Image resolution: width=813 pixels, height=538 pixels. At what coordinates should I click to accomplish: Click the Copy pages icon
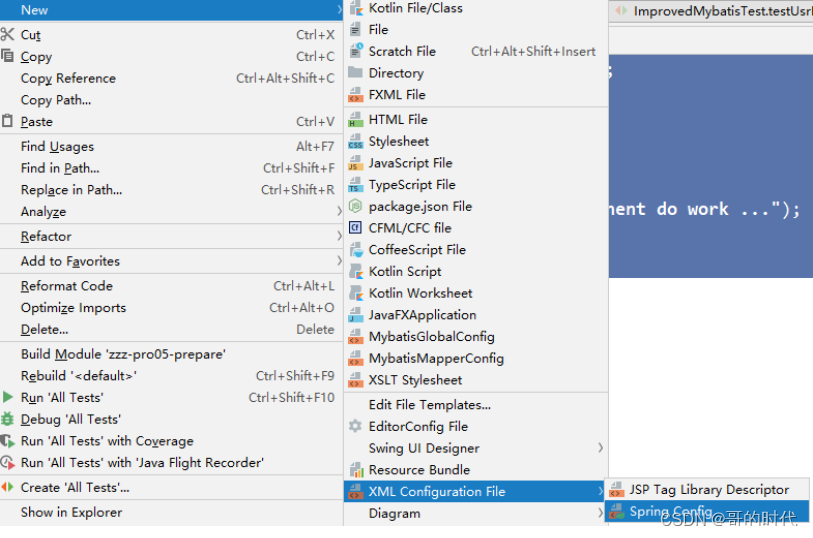point(7,55)
